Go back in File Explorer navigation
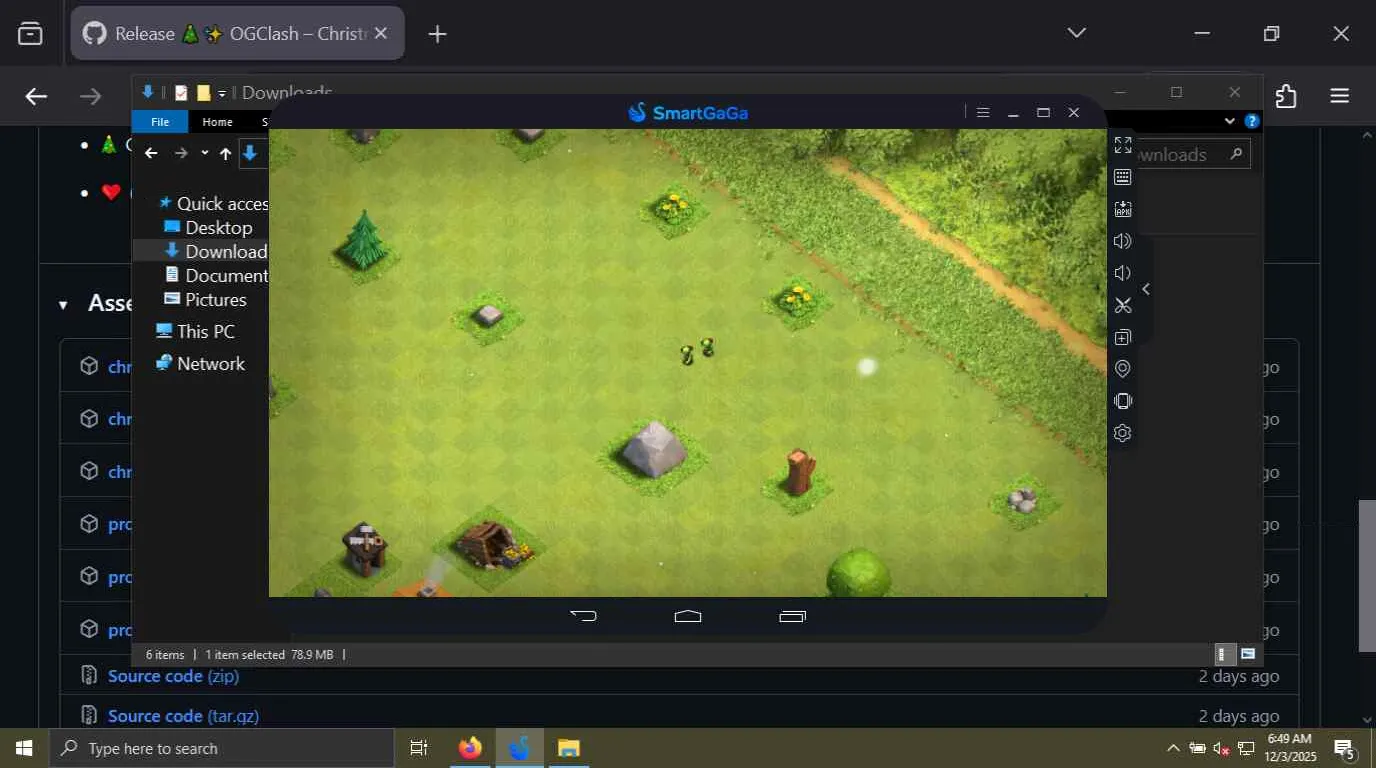The height and width of the screenshot is (768, 1376). pos(151,153)
